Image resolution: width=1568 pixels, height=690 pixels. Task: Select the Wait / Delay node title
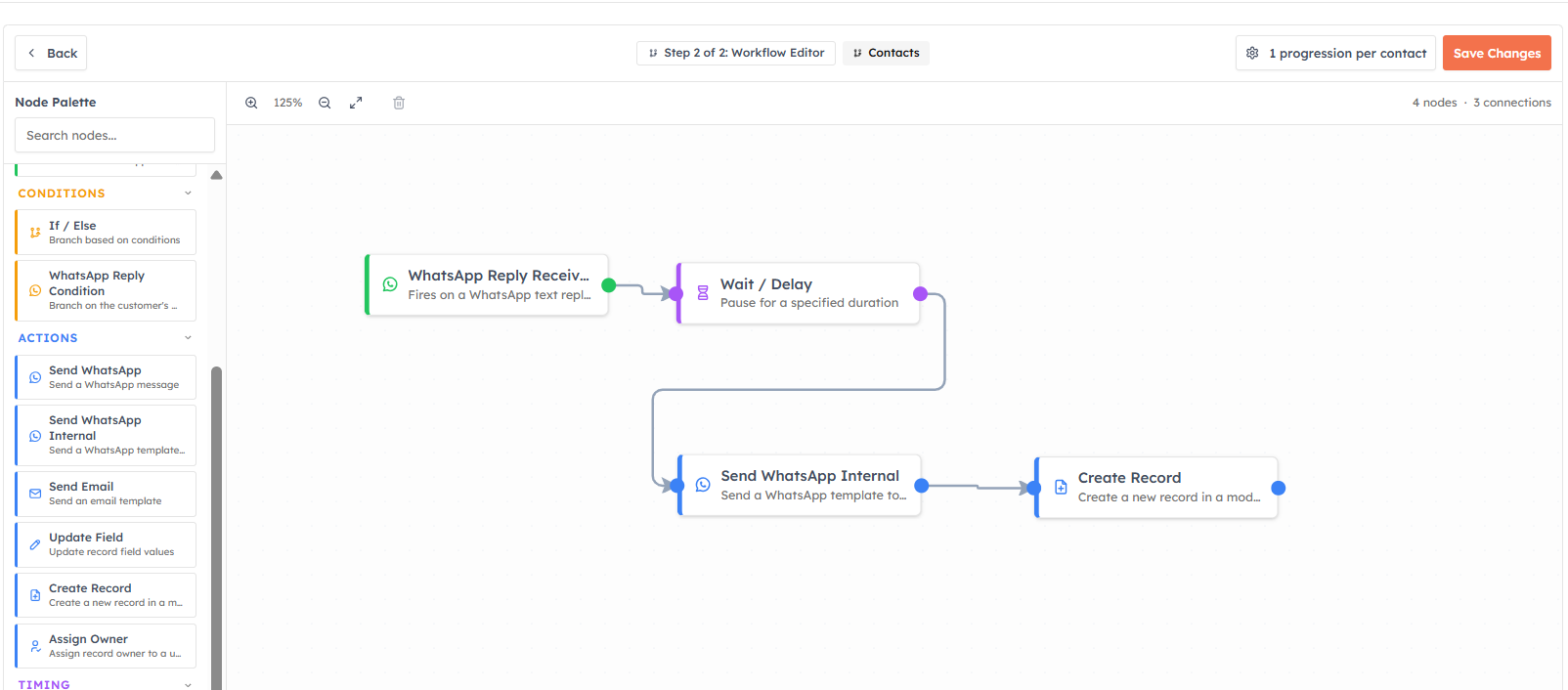point(766,284)
